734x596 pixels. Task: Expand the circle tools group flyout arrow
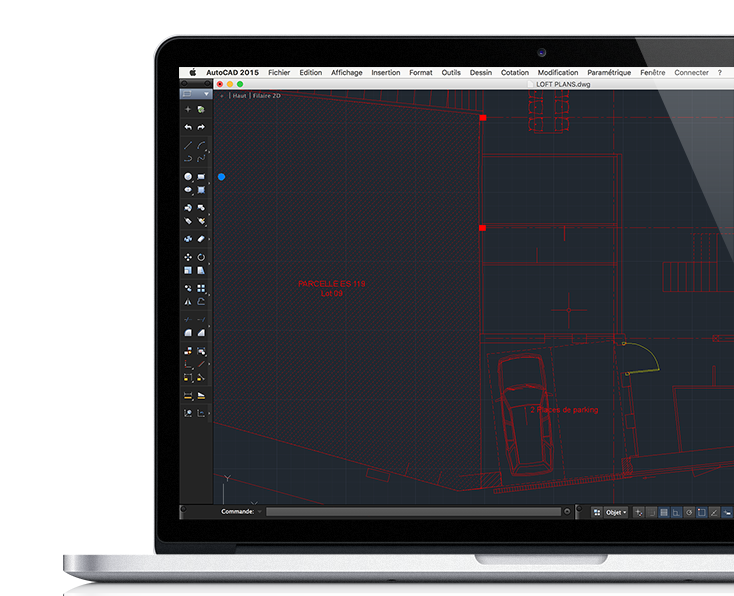coord(209,183)
